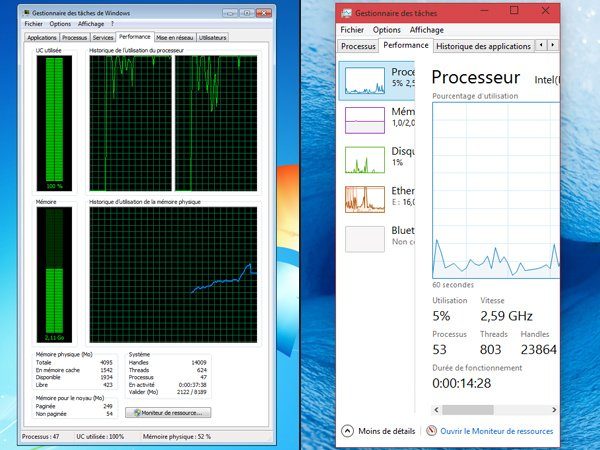Screen dimensions: 600x450
Task: Click the Non paginée 54 kernel memory row
Action: tap(74, 414)
